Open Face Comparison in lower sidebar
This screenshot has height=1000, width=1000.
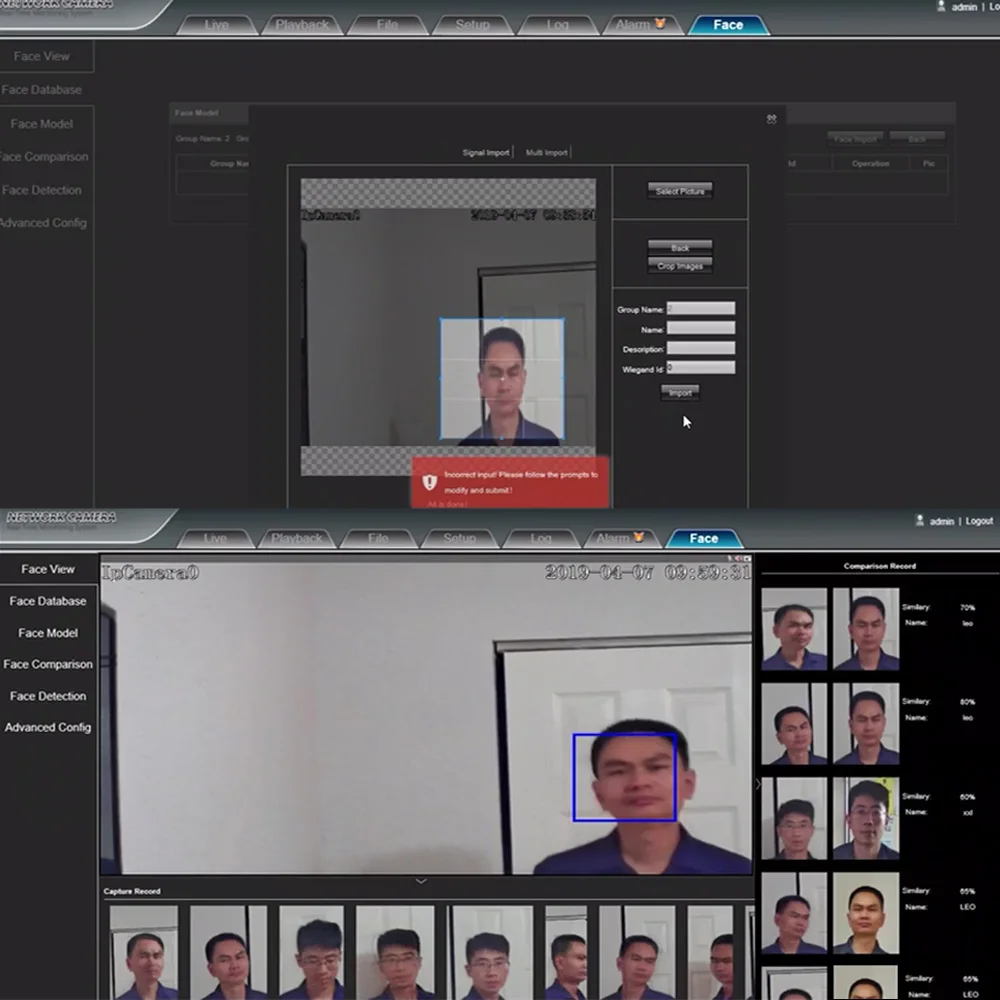pos(48,664)
